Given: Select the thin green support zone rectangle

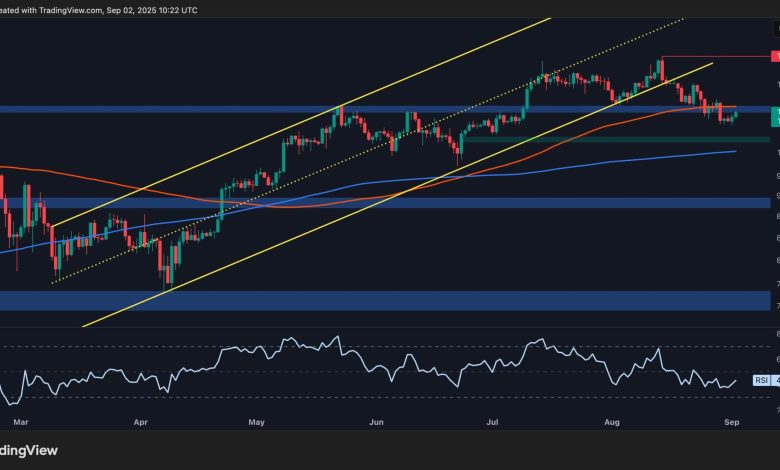Looking at the screenshot, I should [617, 140].
